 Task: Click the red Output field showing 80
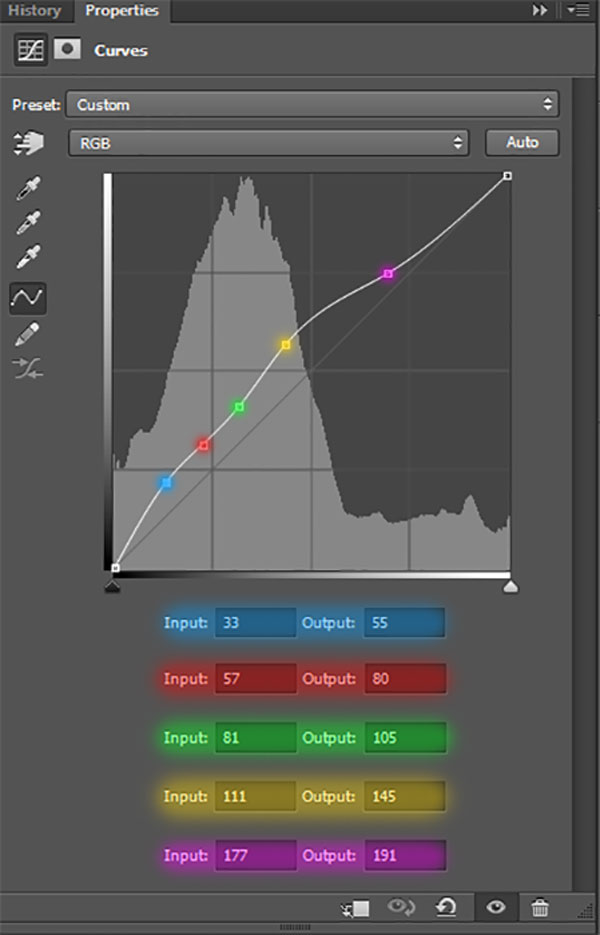tap(405, 679)
